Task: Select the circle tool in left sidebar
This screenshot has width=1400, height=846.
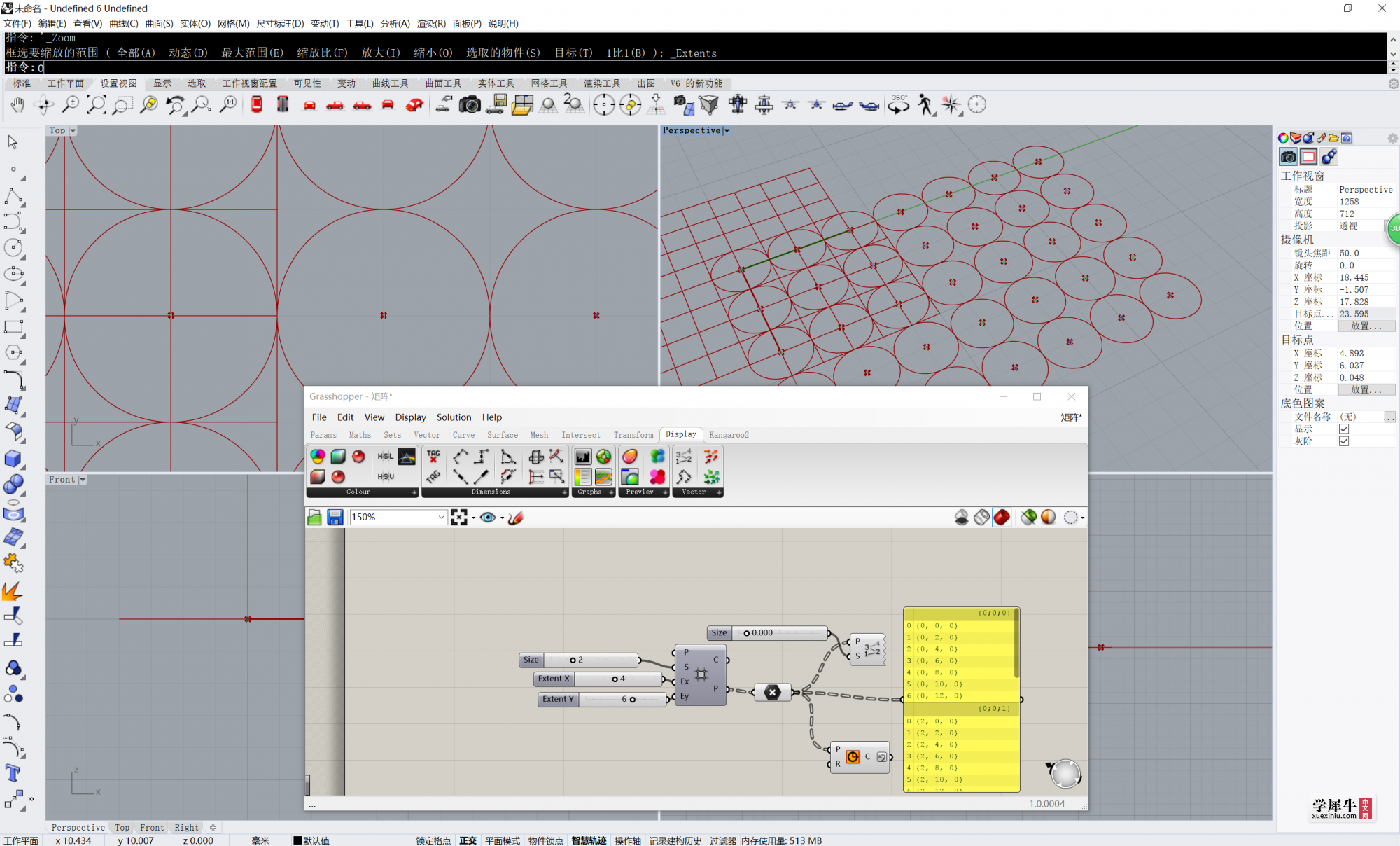Action: [x=13, y=247]
